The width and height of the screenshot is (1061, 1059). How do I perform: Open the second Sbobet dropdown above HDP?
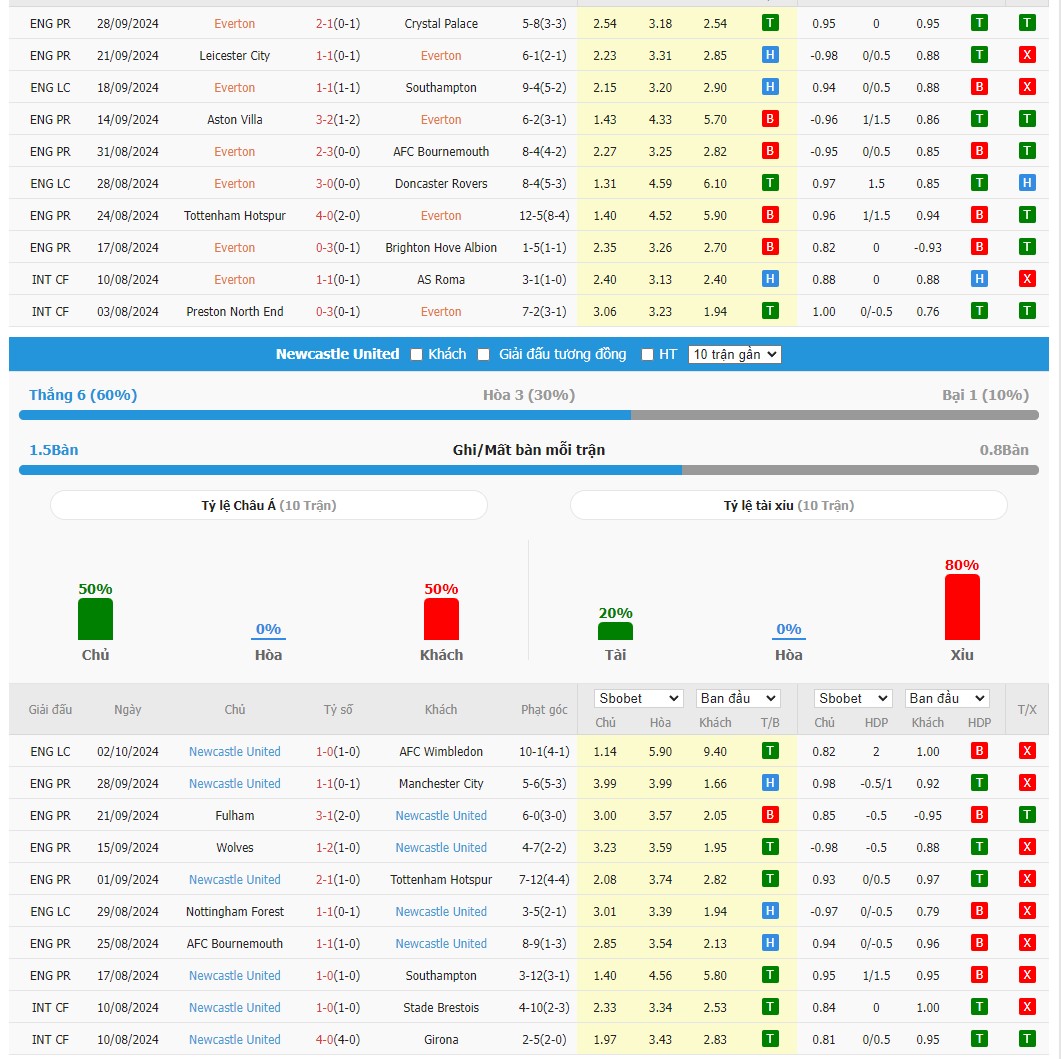pyautogui.click(x=853, y=698)
